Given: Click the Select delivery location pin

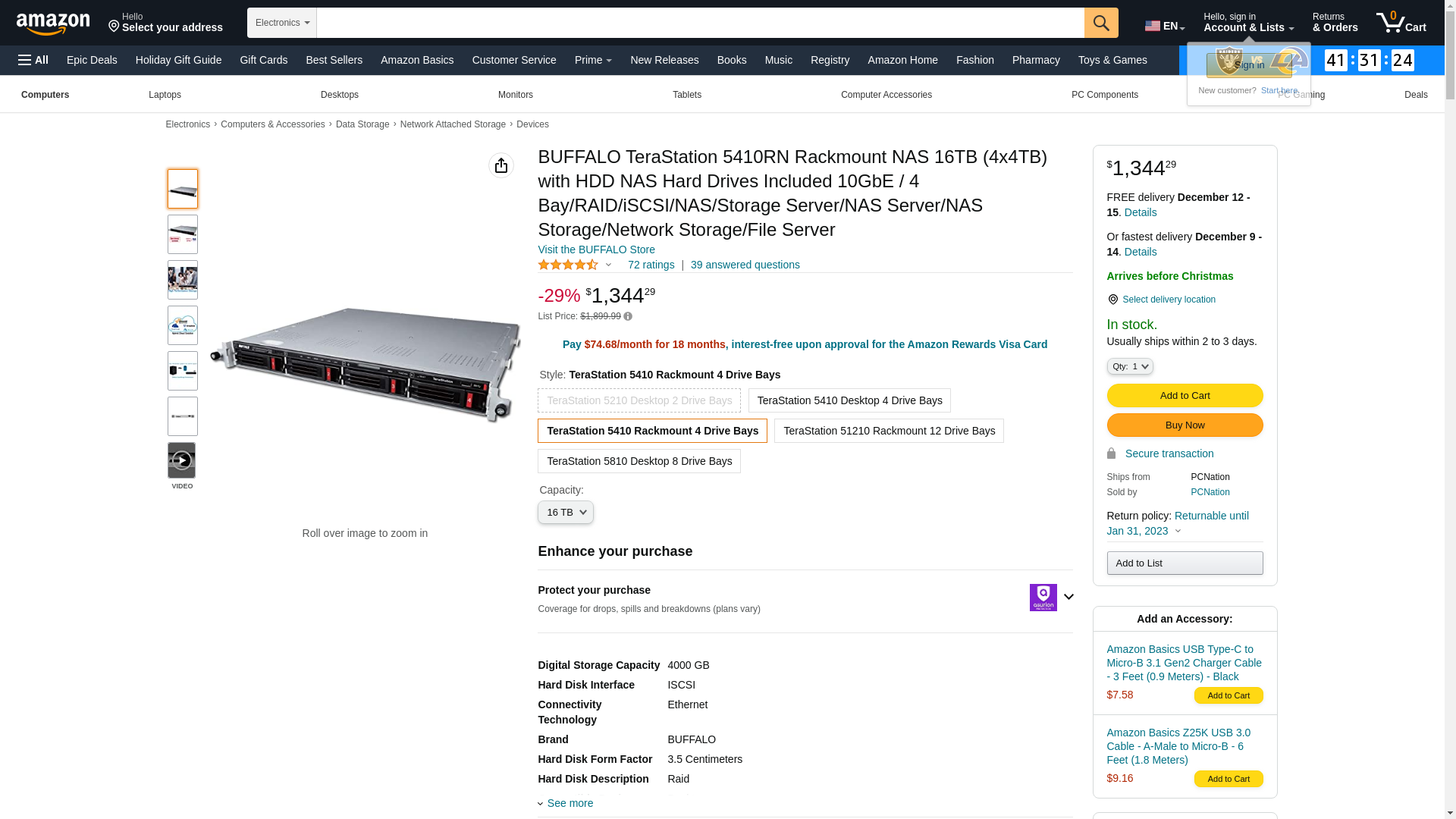Looking at the screenshot, I should pyautogui.click(x=1112, y=300).
